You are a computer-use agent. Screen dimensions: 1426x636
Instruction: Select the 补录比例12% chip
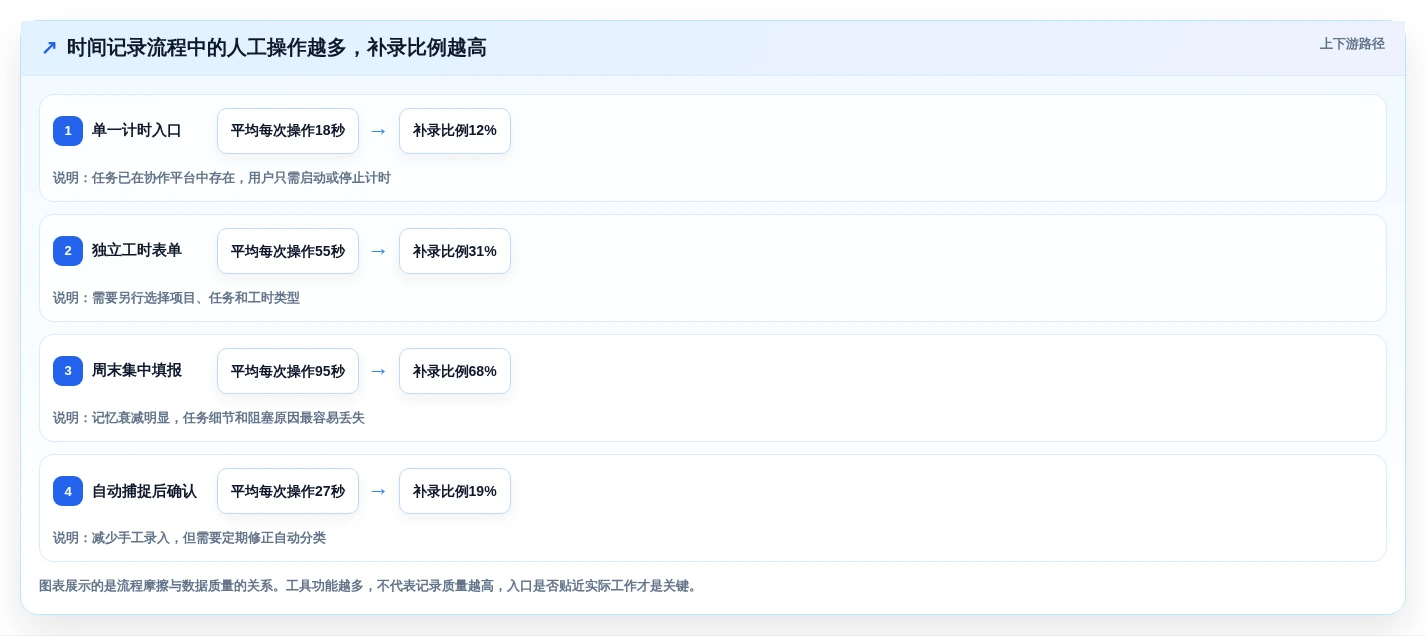tap(455, 131)
